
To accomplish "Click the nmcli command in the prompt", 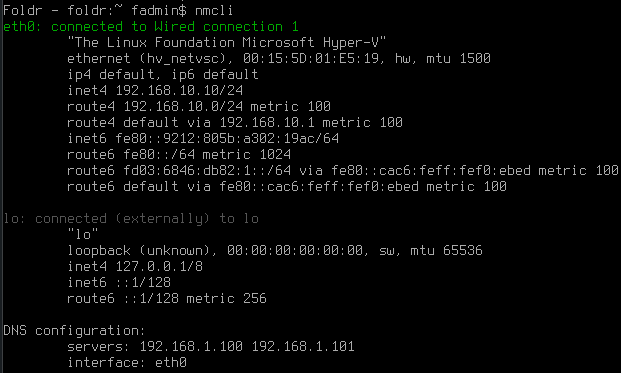I will [214, 11].
